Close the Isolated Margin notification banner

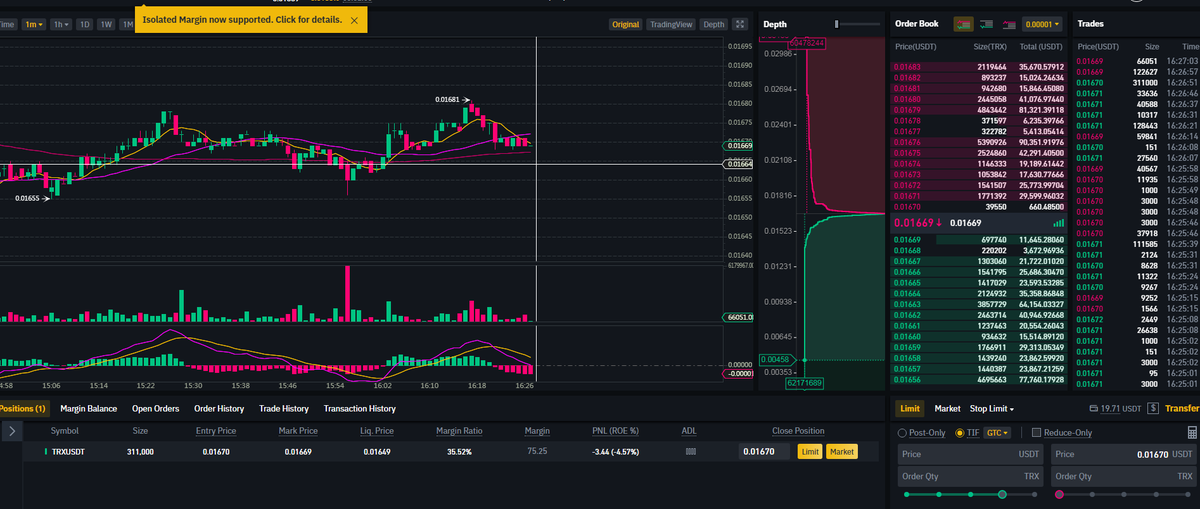click(x=354, y=20)
